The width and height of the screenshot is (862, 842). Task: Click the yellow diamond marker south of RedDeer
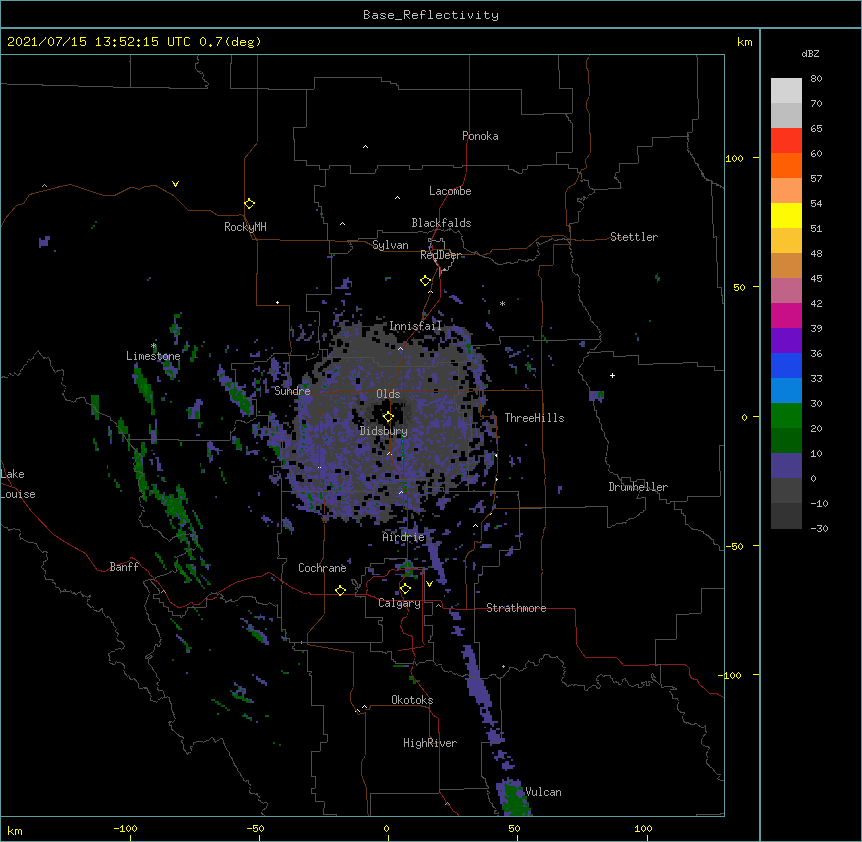(425, 281)
